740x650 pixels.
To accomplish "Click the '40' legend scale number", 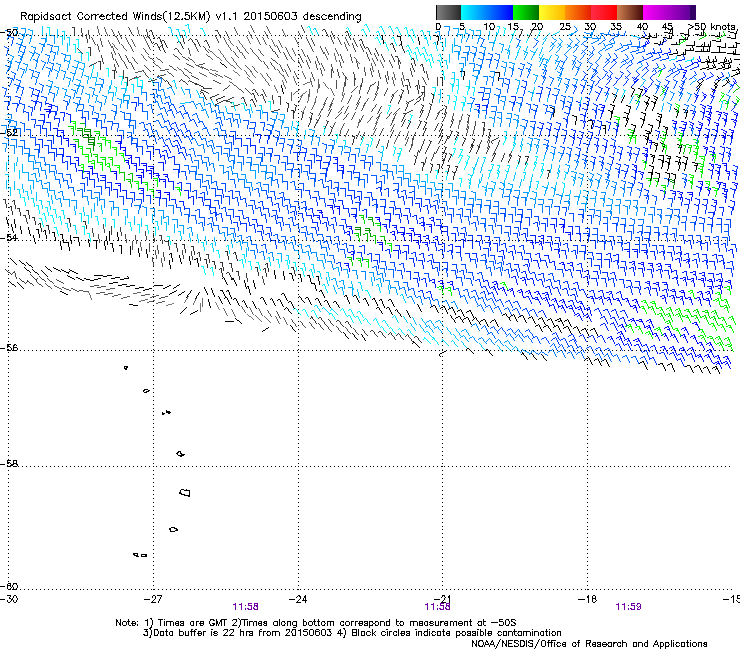I will pos(642,26).
